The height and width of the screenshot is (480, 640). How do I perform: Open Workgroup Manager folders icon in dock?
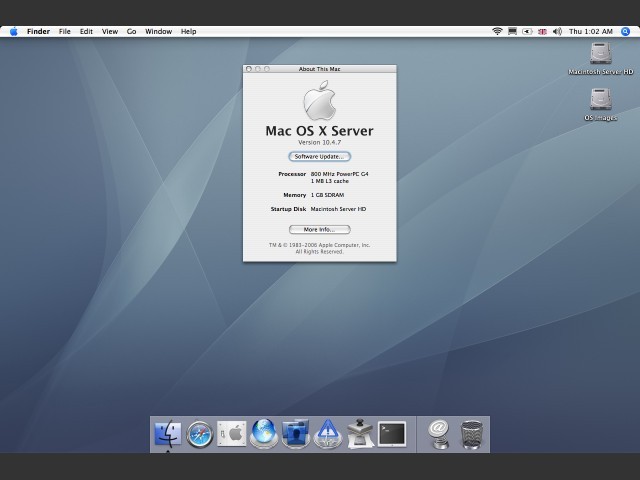296,433
